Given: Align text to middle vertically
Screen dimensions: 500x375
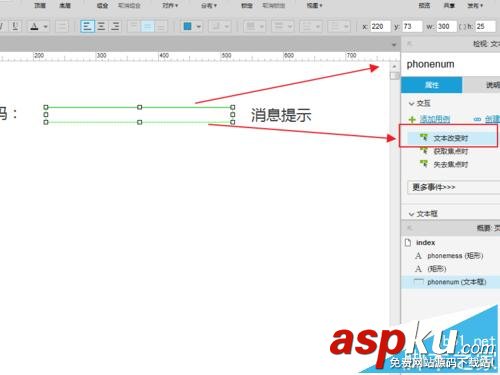Looking at the screenshot, I should click(147, 26).
